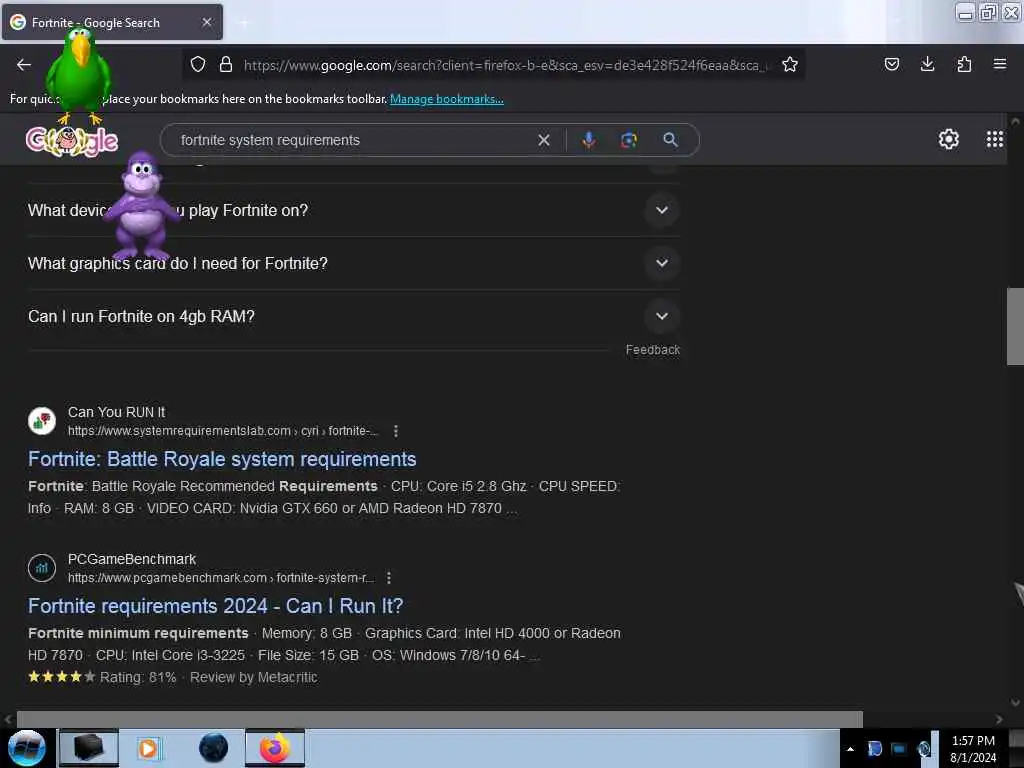View site security via the padlock icon
Image resolution: width=1024 pixels, height=768 pixels.
coord(226,64)
